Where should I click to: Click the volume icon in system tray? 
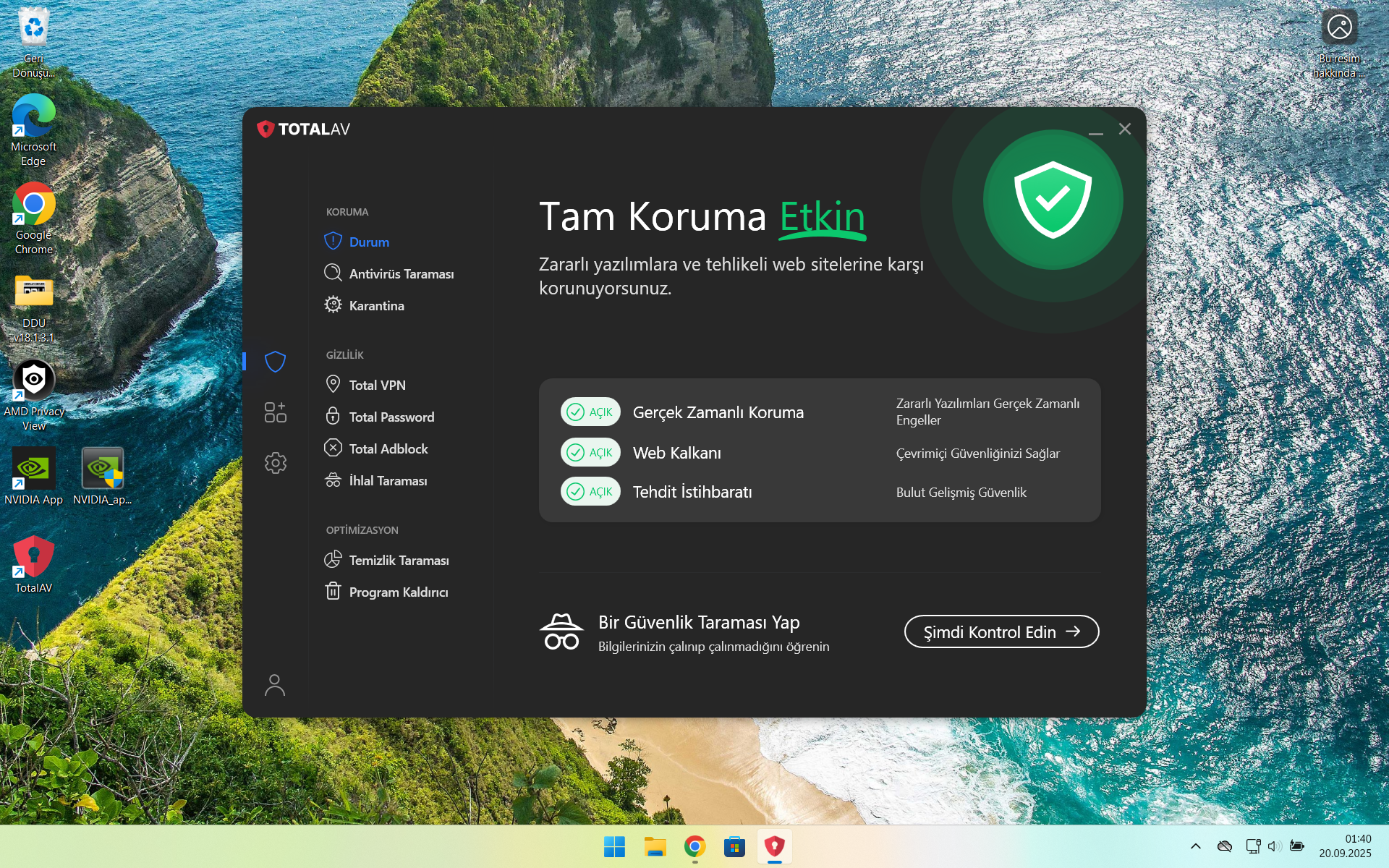coord(1275,846)
